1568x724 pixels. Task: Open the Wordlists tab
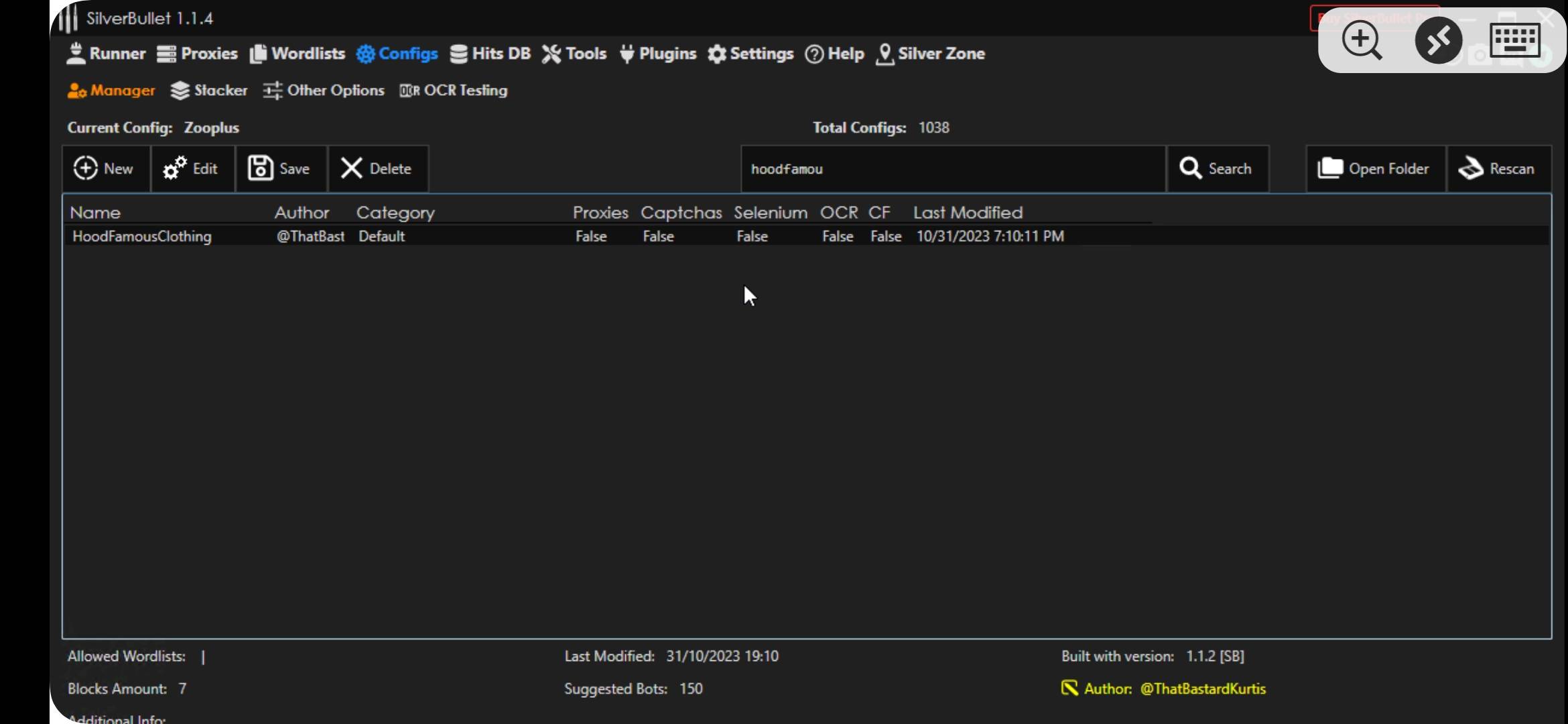[298, 54]
